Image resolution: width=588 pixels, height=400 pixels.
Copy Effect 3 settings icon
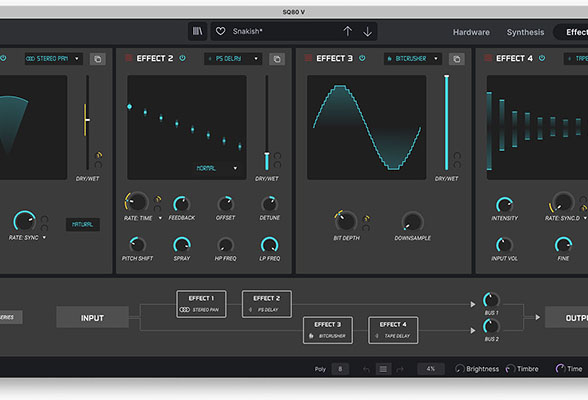coord(456,59)
